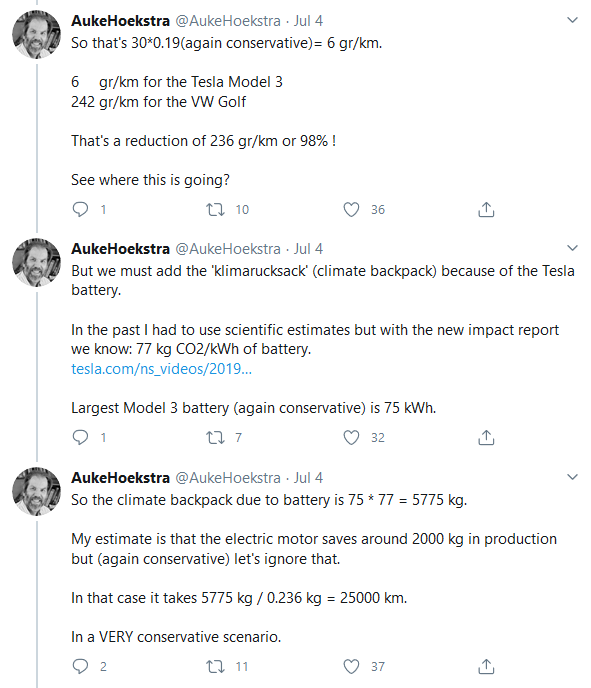
Task: Open the Jul 4 timestamp on the second tweet
Action: [x=308, y=249]
